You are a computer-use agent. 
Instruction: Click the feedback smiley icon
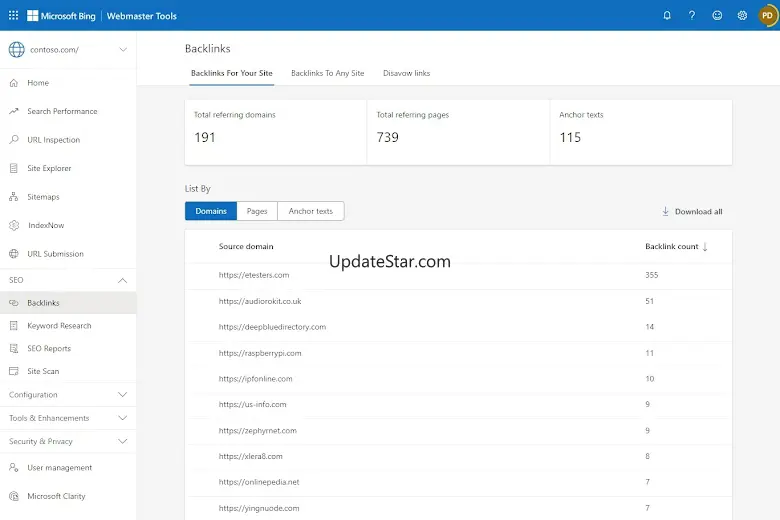pyautogui.click(x=717, y=15)
